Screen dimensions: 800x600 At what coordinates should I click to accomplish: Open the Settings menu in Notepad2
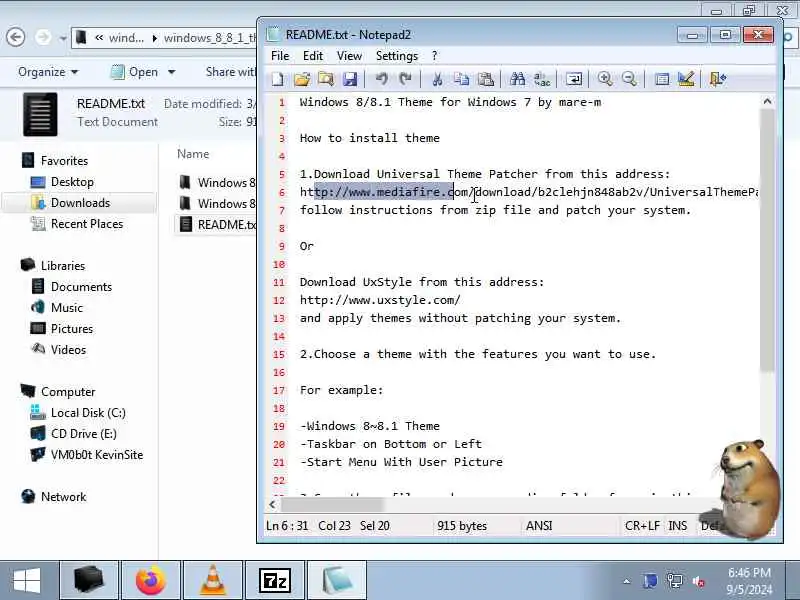(x=397, y=56)
